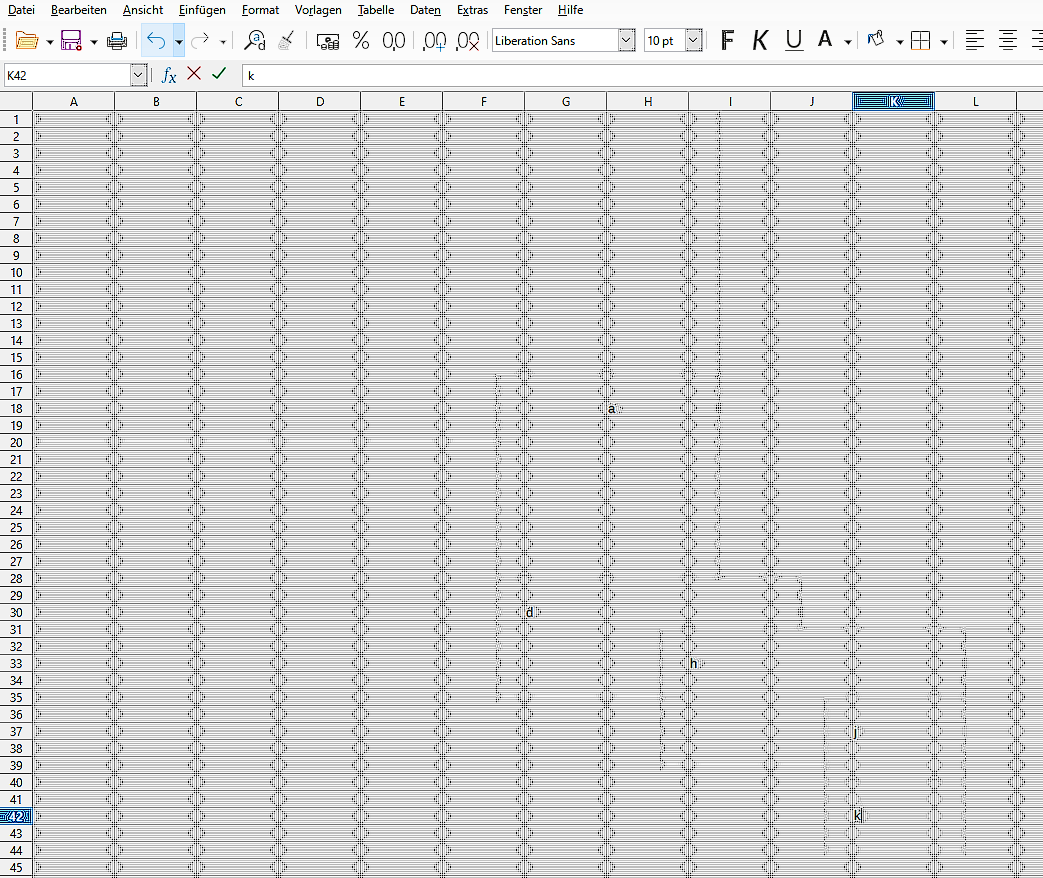Run the spelling check icon

tap(287, 41)
